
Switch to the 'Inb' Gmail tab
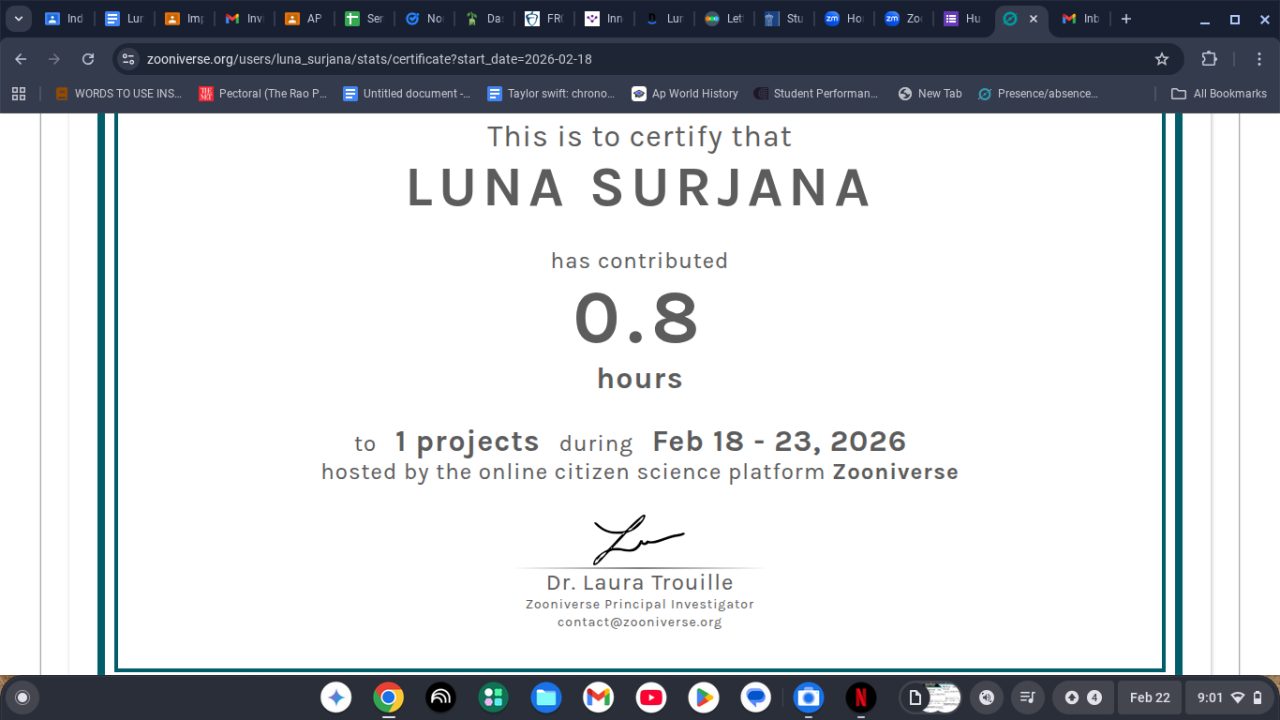tap(1082, 19)
